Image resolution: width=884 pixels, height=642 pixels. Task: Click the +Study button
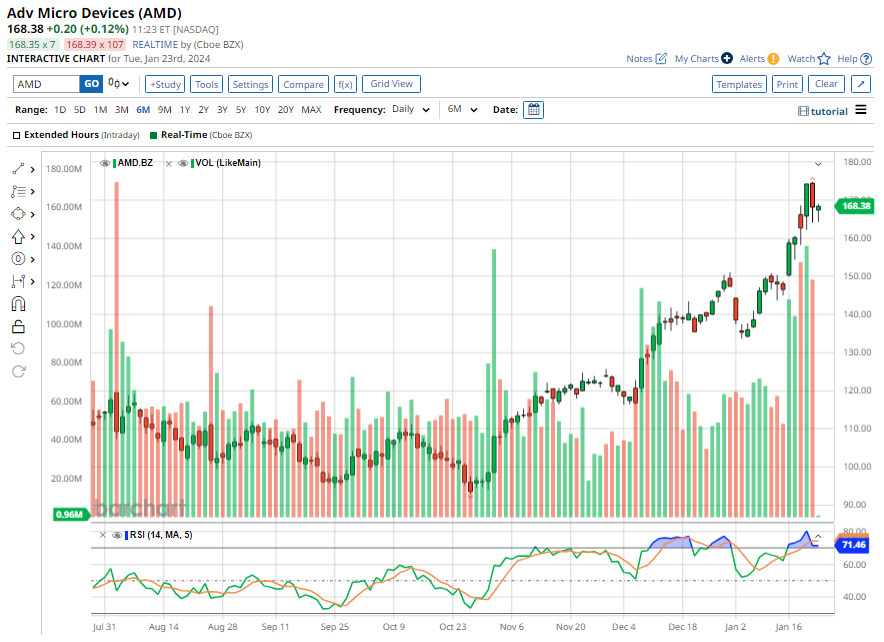click(x=166, y=85)
